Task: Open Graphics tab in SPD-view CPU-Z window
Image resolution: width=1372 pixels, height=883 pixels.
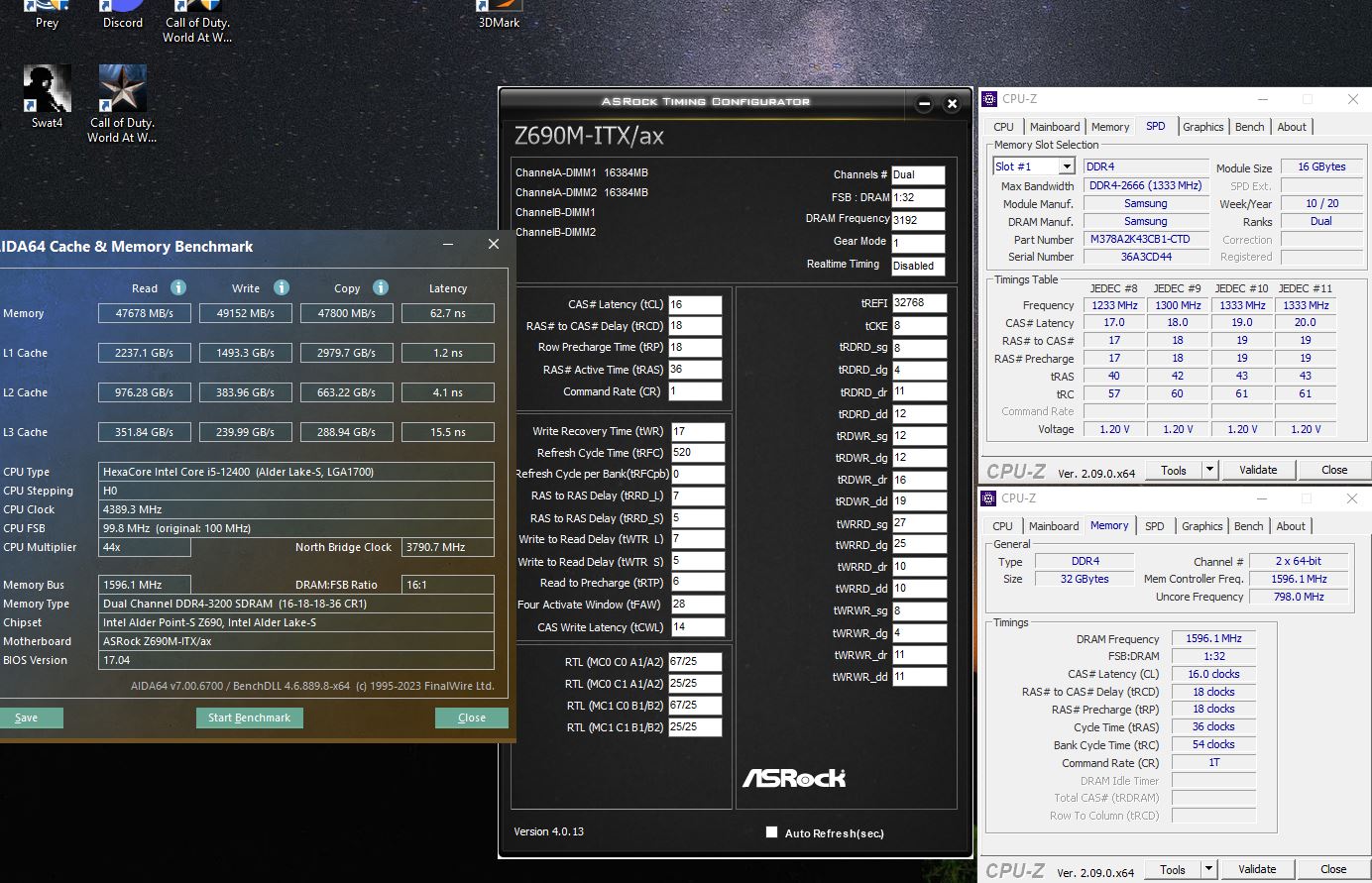Action: point(1203,127)
